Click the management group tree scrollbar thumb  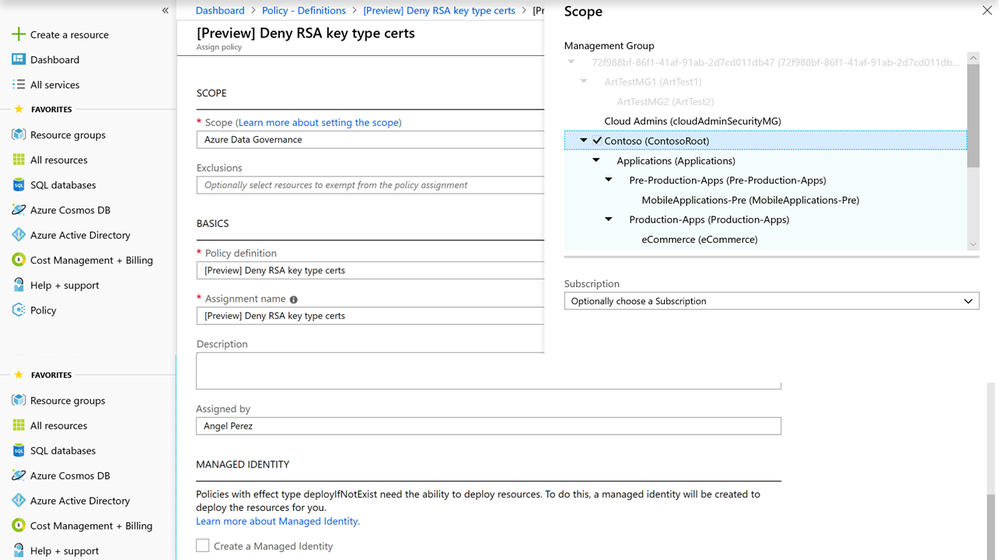coord(973,116)
